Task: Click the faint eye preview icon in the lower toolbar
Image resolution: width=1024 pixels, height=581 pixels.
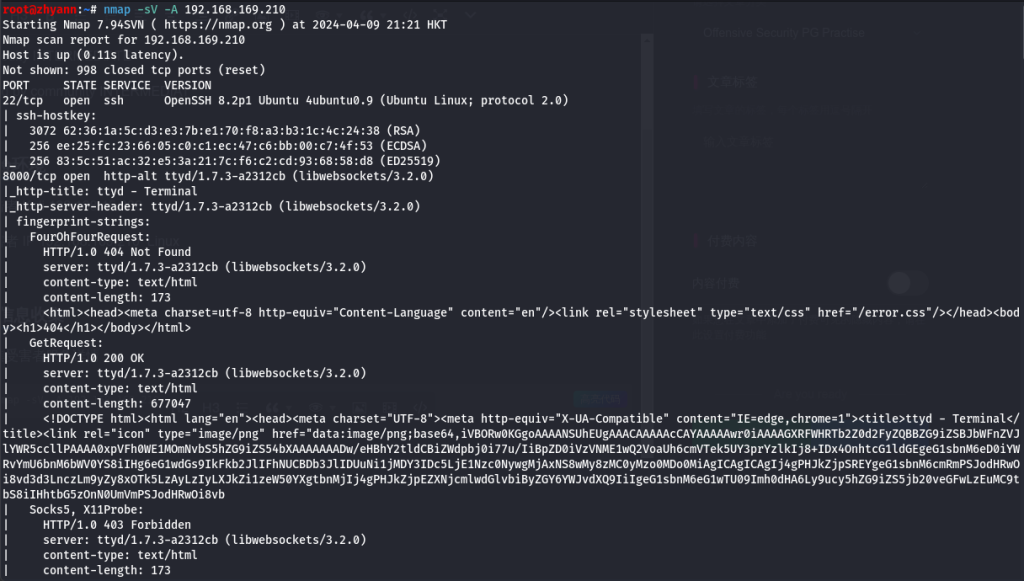Action: tap(315, 408)
